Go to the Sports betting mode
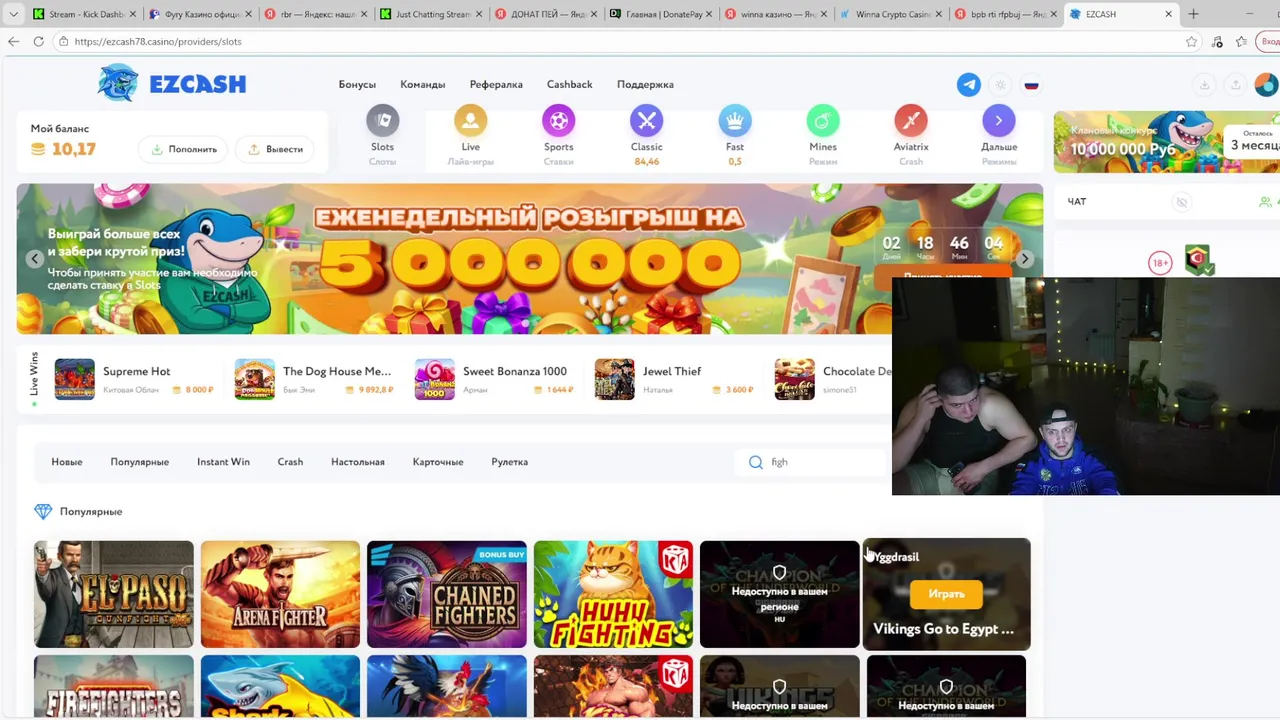This screenshot has width=1280, height=720. point(558,135)
